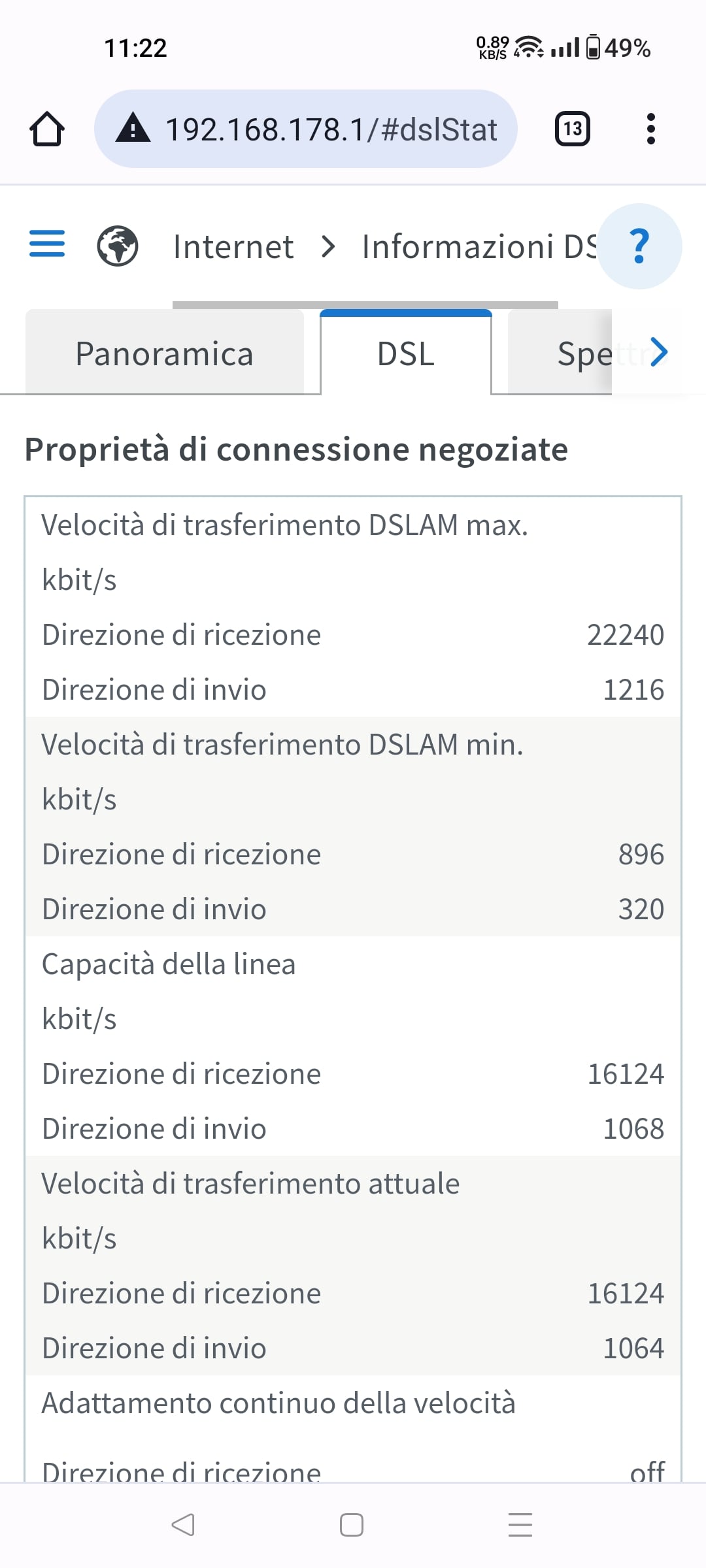The width and height of the screenshot is (706, 1568).
Task: Open the hamburger navigation menu
Action: pos(47,244)
